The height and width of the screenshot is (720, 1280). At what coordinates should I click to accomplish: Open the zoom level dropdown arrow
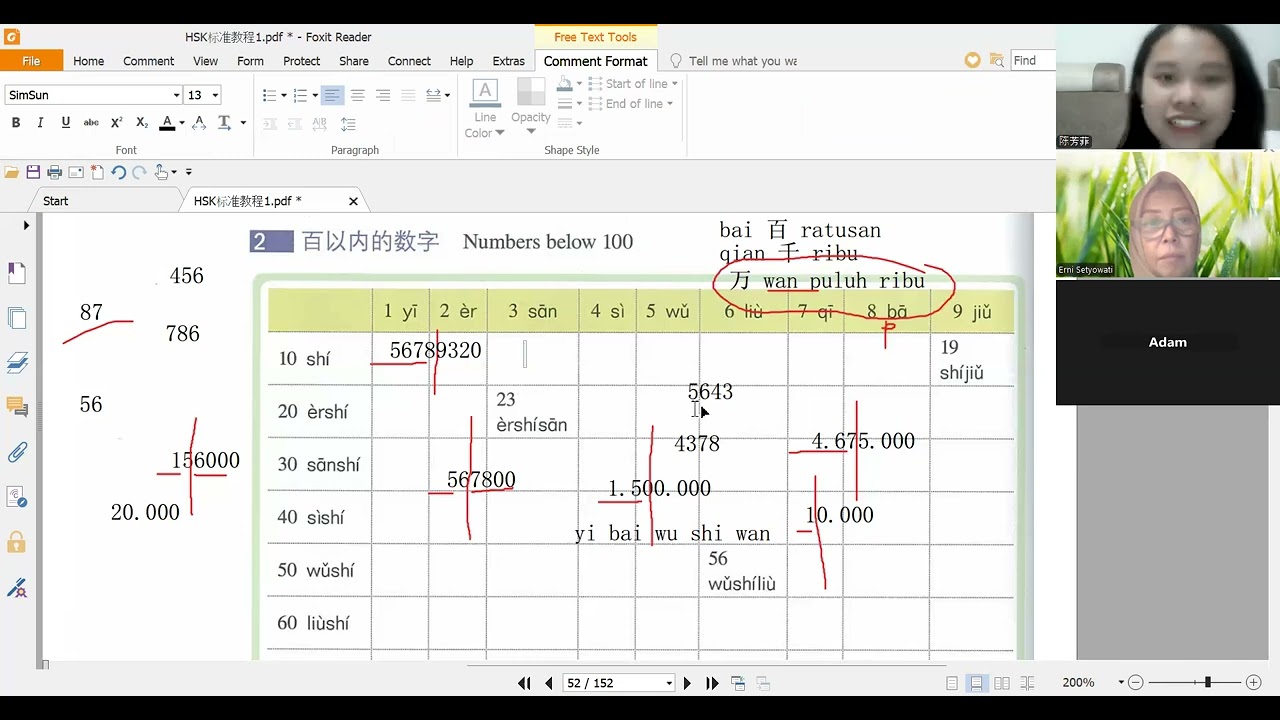click(1121, 683)
